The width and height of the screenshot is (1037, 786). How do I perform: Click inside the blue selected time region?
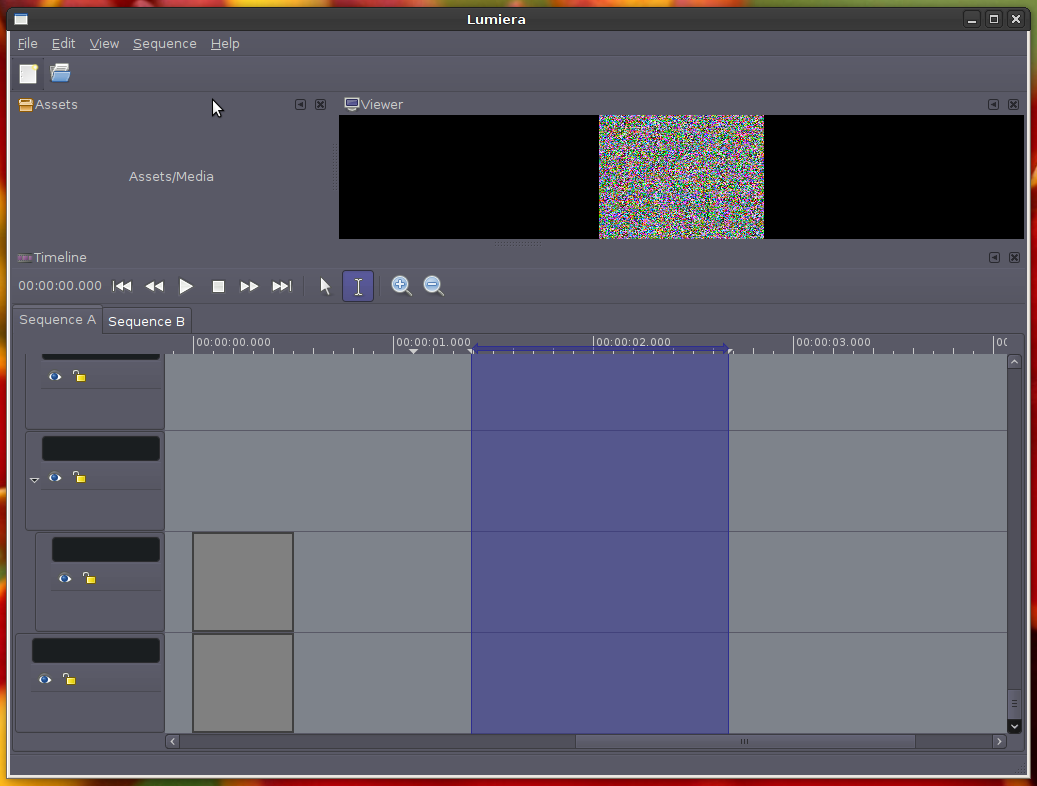point(600,544)
